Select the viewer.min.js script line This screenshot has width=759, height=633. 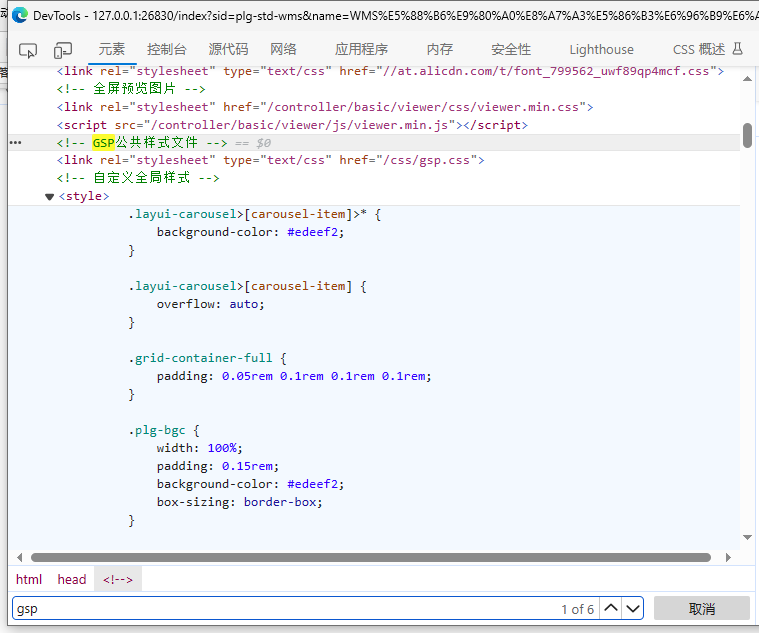click(292, 125)
